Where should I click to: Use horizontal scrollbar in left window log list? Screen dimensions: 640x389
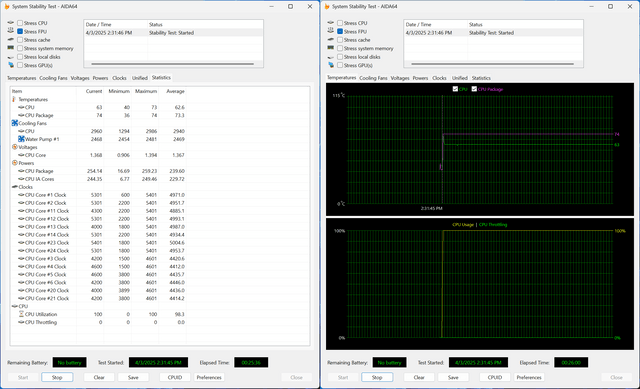click(172, 64)
